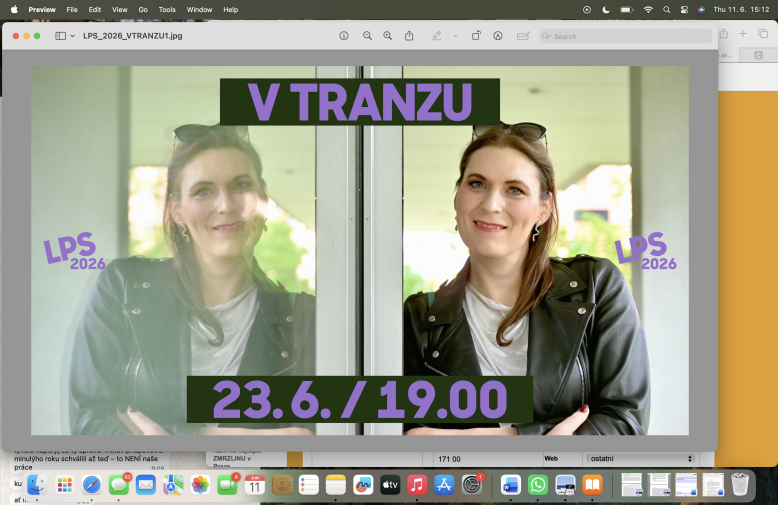Open the View menu
Viewport: 778px width, 505px height.
pos(119,9)
